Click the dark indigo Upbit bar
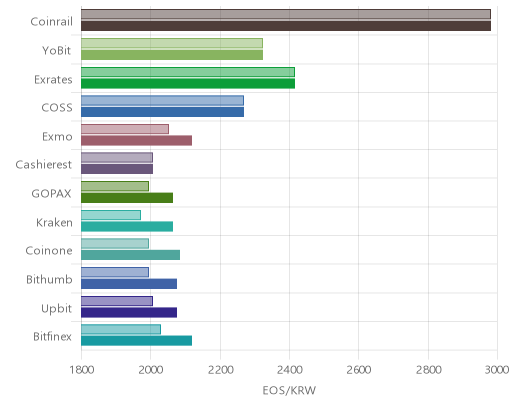This screenshot has height=408, width=512. tap(129, 313)
